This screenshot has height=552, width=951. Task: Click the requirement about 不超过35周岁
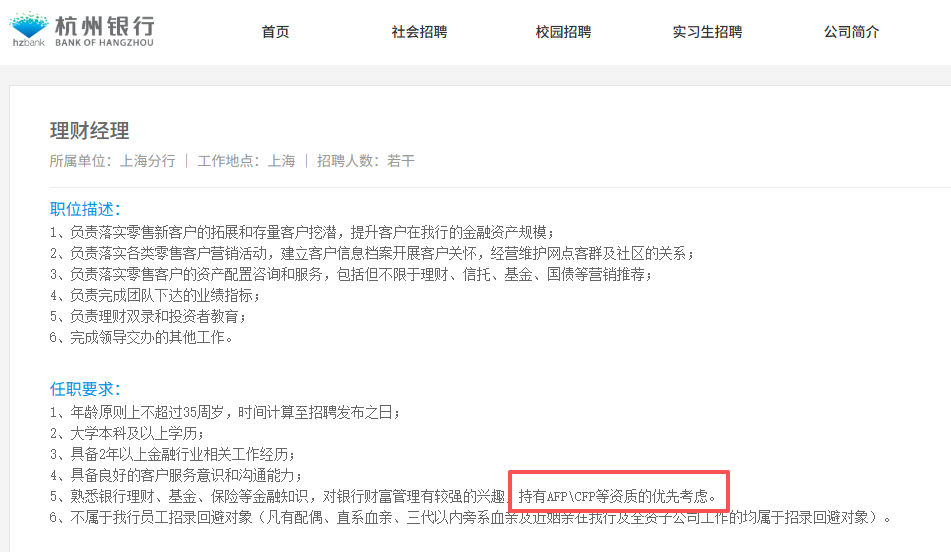226,412
